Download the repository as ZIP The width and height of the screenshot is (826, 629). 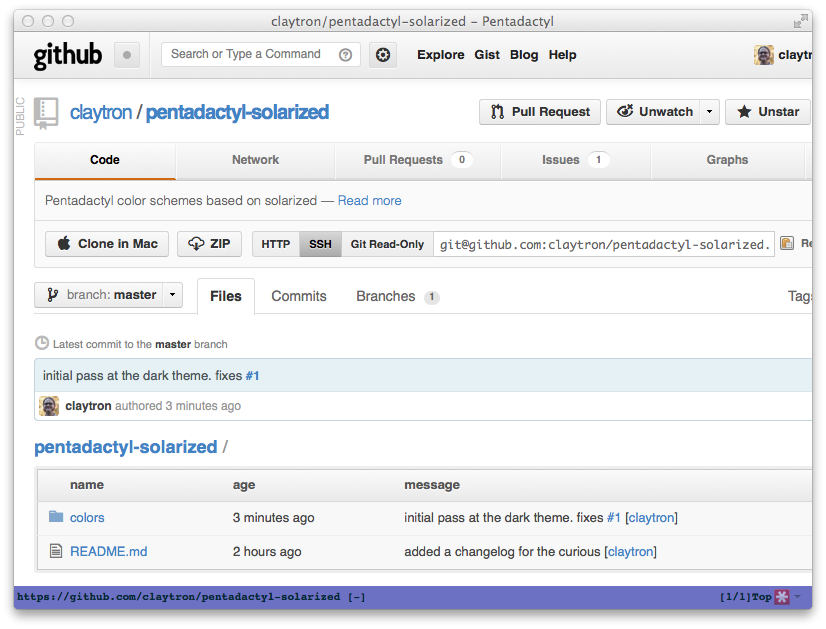(x=209, y=244)
